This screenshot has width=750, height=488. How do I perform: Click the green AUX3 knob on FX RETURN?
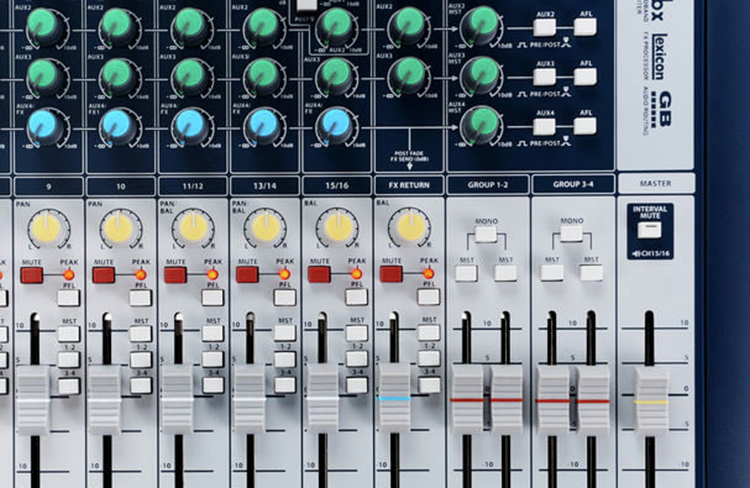click(x=408, y=75)
